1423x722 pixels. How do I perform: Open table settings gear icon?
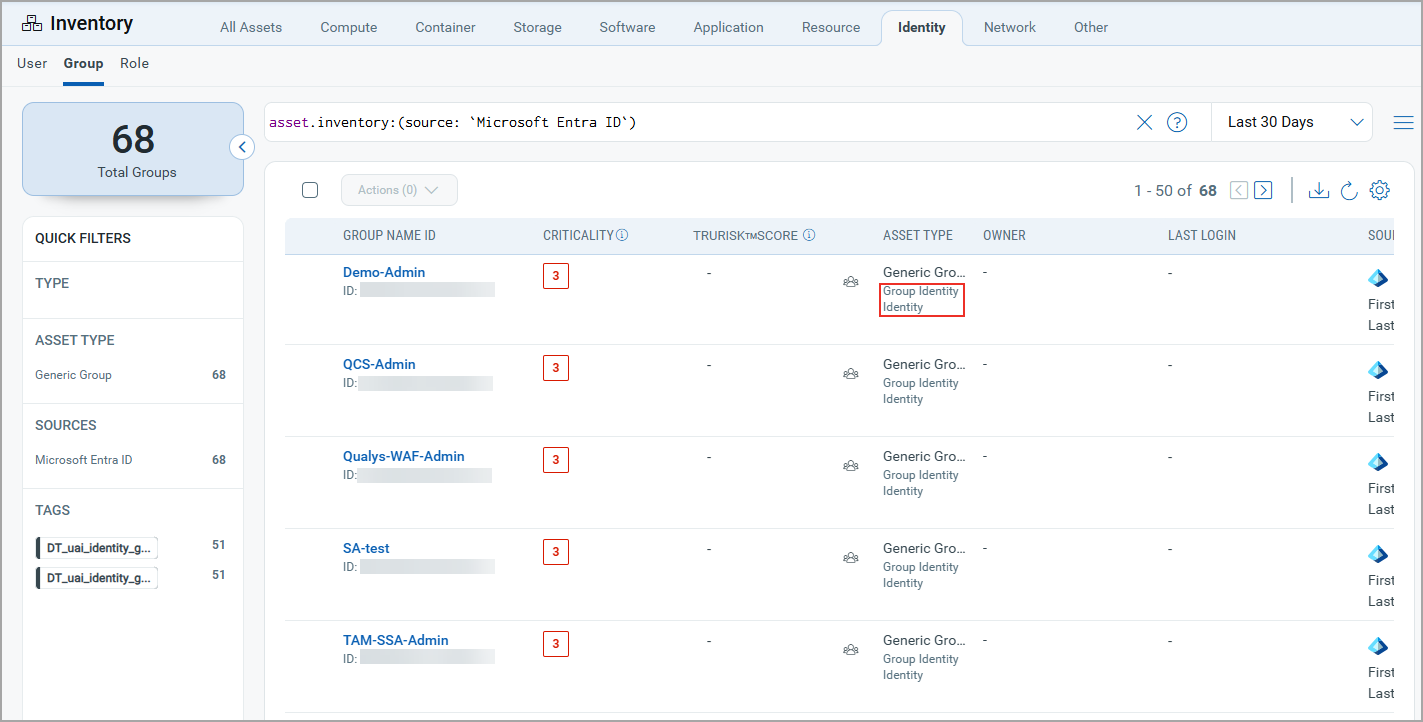[x=1380, y=190]
